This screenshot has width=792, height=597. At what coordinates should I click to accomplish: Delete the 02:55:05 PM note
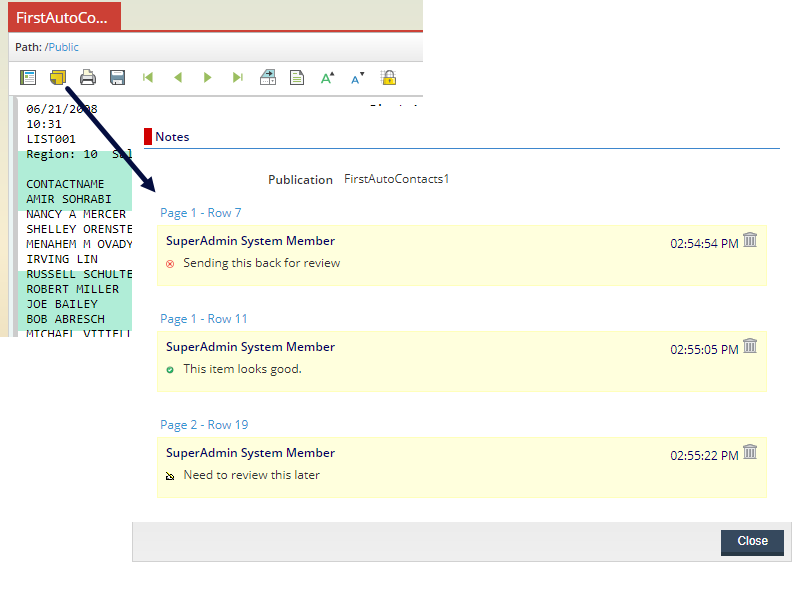750,346
